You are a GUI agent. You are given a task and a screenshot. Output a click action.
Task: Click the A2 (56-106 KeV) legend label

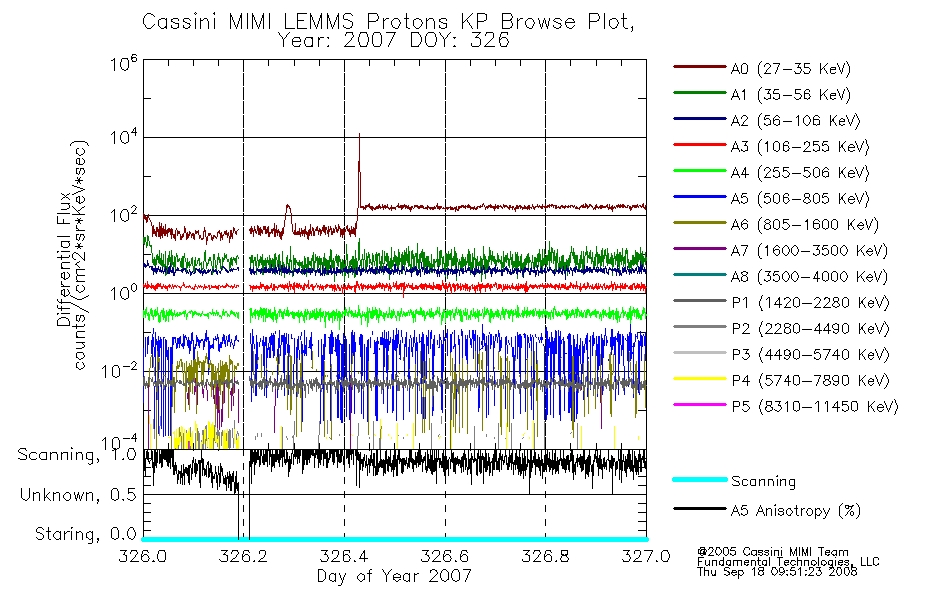pyautogui.click(x=796, y=121)
